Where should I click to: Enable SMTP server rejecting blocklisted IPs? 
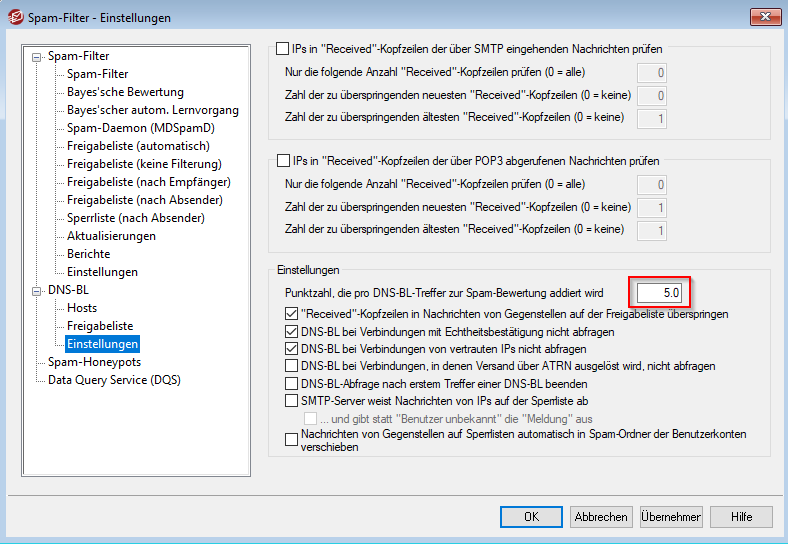coord(292,401)
